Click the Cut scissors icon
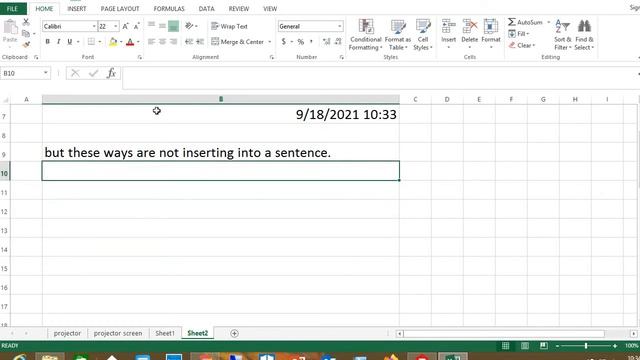This screenshot has height=360, width=640. 26,22
